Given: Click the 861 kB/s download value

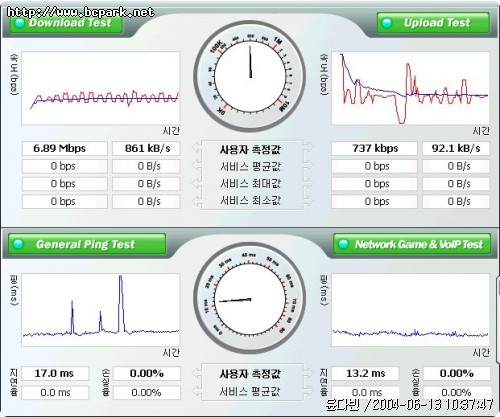Looking at the screenshot, I should [146, 148].
